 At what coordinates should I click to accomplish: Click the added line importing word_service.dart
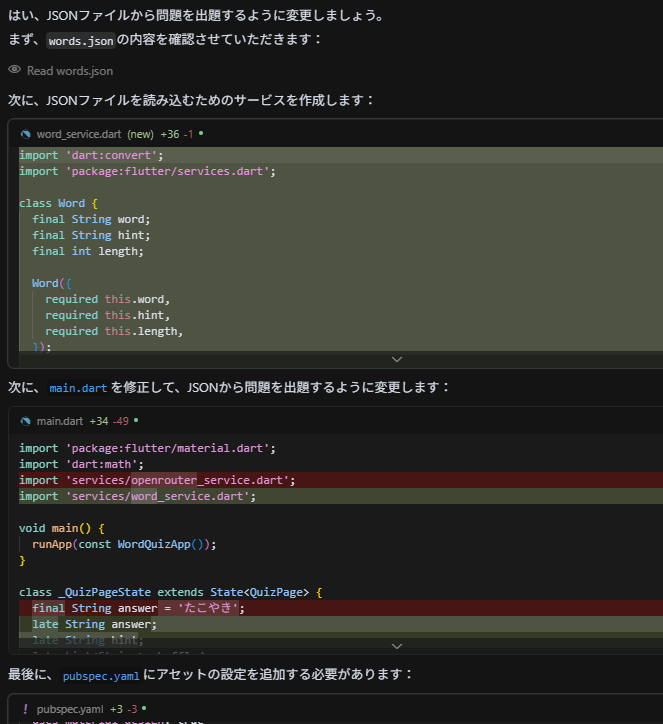(341, 496)
